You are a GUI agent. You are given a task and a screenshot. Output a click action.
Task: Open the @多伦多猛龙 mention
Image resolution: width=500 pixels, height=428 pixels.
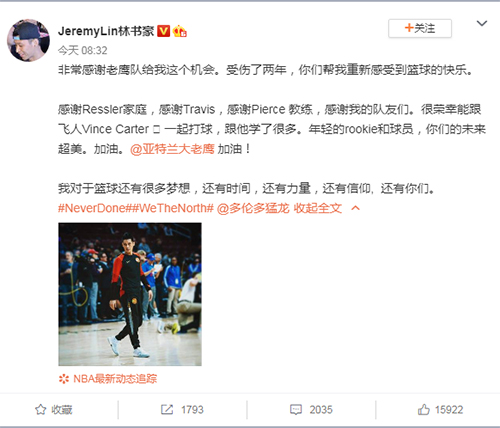click(x=253, y=208)
